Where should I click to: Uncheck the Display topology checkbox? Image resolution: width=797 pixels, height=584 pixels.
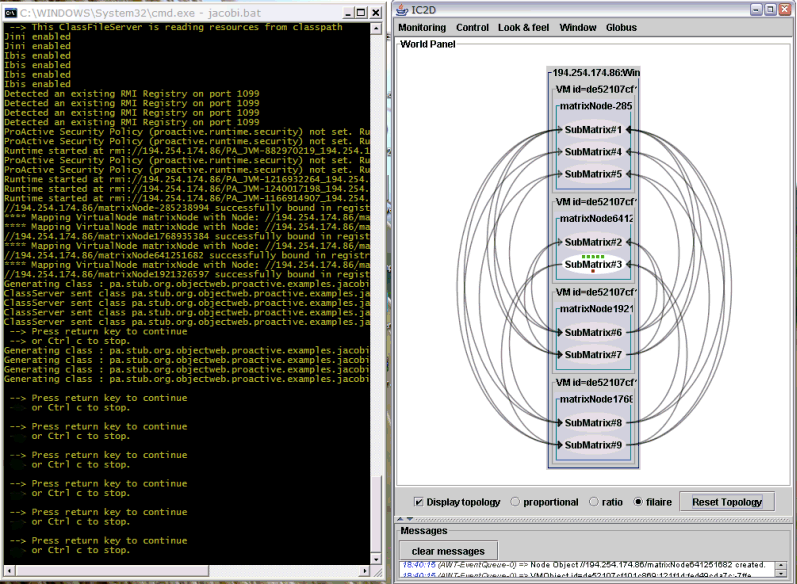pyautogui.click(x=419, y=502)
